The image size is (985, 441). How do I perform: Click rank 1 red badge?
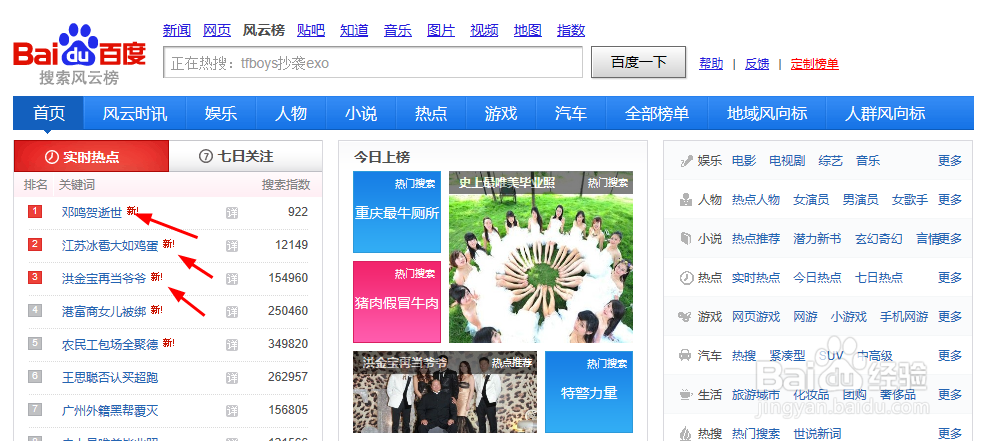click(x=35, y=212)
